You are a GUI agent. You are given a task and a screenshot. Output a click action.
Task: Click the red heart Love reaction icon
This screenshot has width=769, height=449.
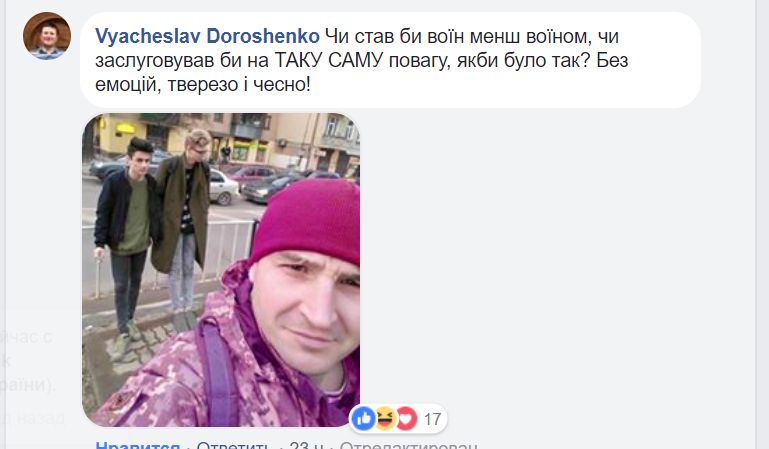407,419
